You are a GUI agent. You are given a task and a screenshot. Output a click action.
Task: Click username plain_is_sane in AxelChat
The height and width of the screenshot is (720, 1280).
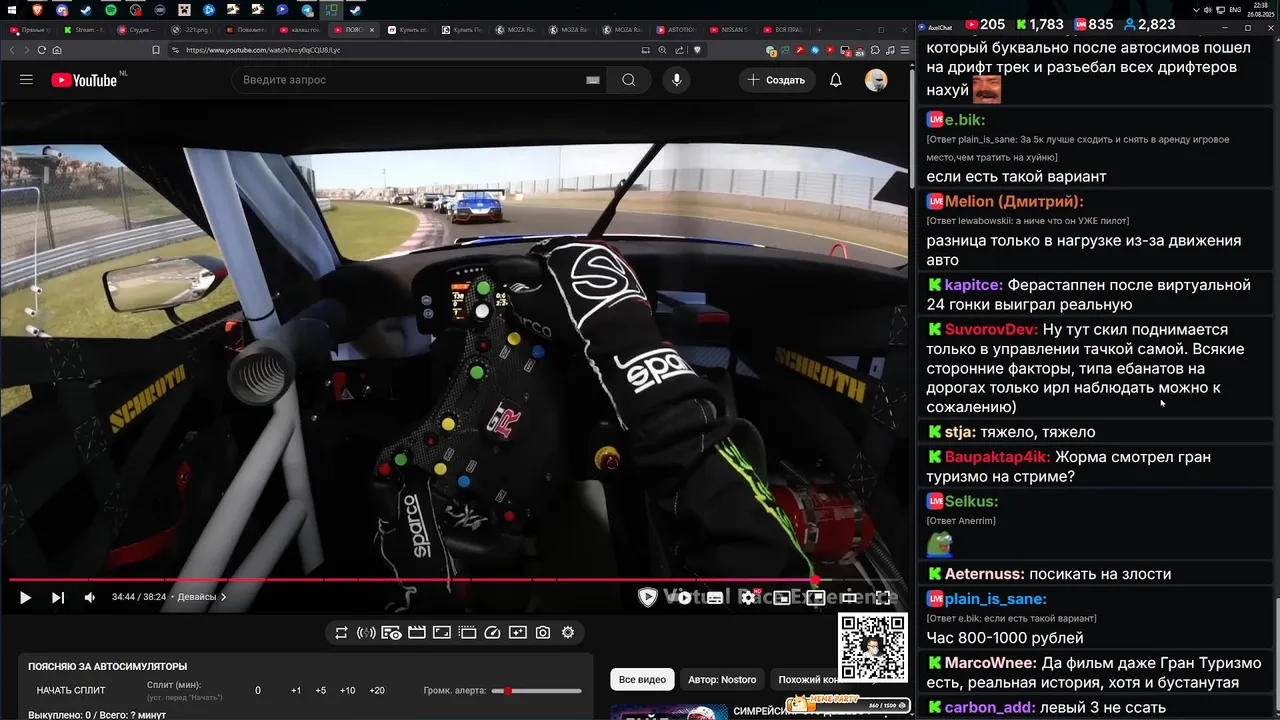(x=995, y=599)
